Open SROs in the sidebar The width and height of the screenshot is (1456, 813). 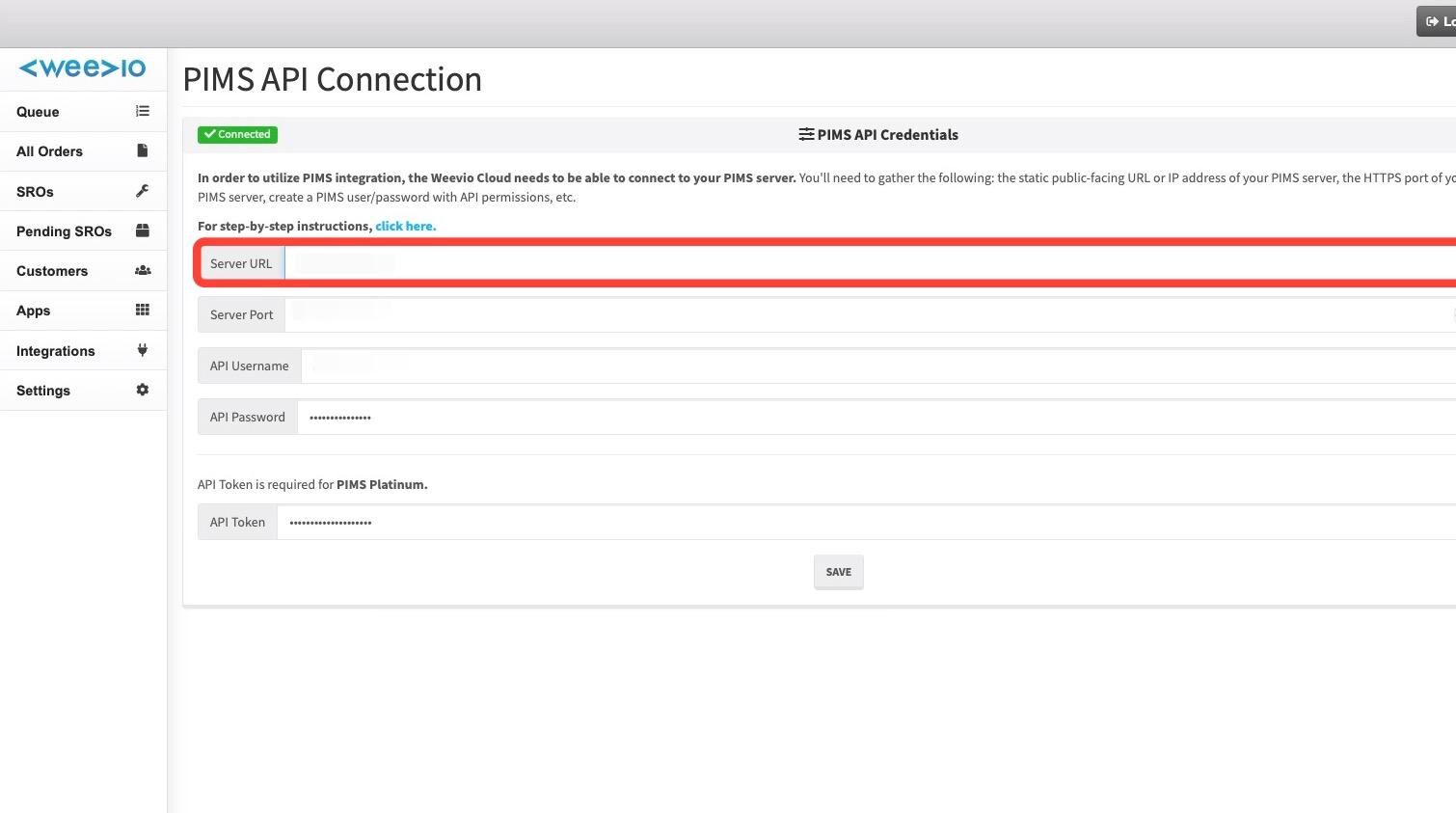(83, 192)
